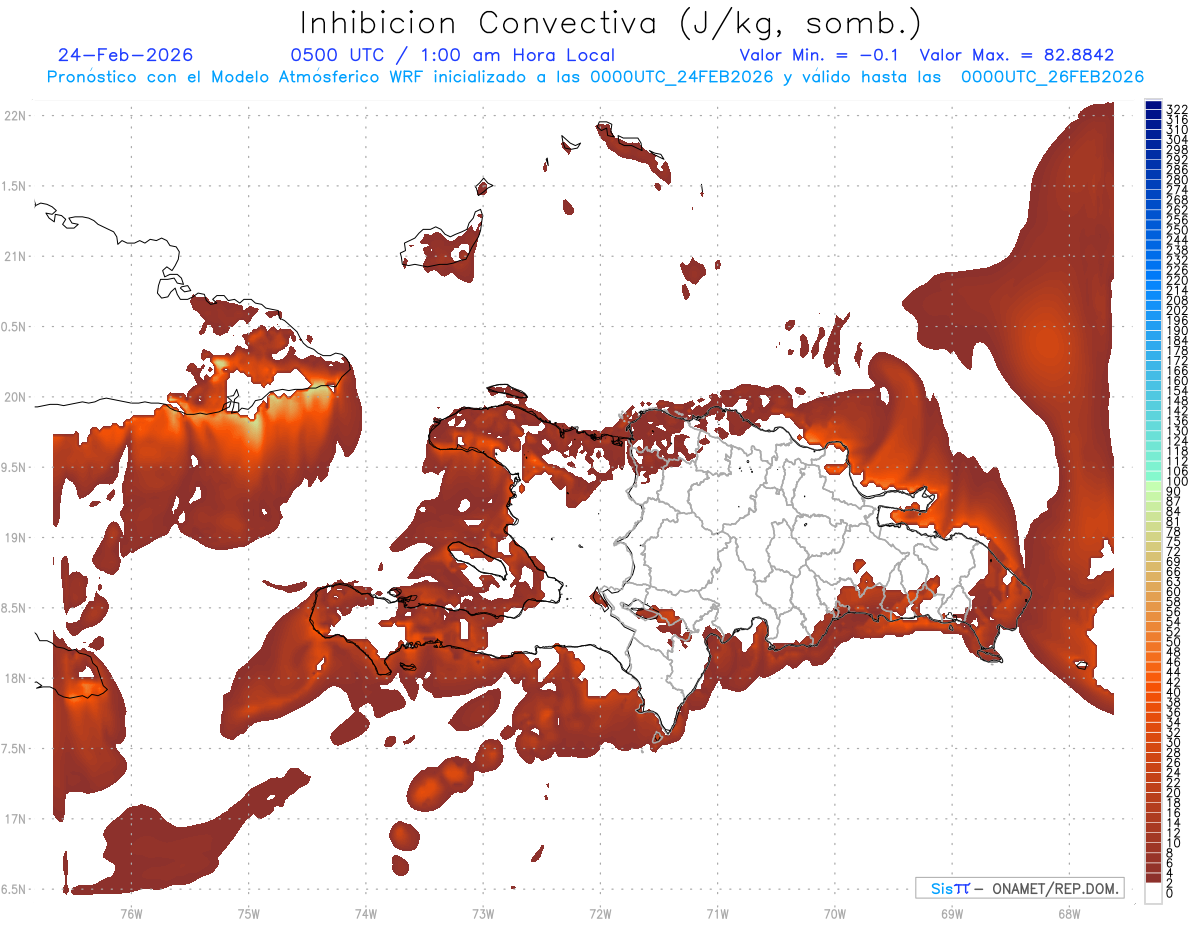
Task: Click the 20N latitude label
Action: pyautogui.click(x=15, y=397)
